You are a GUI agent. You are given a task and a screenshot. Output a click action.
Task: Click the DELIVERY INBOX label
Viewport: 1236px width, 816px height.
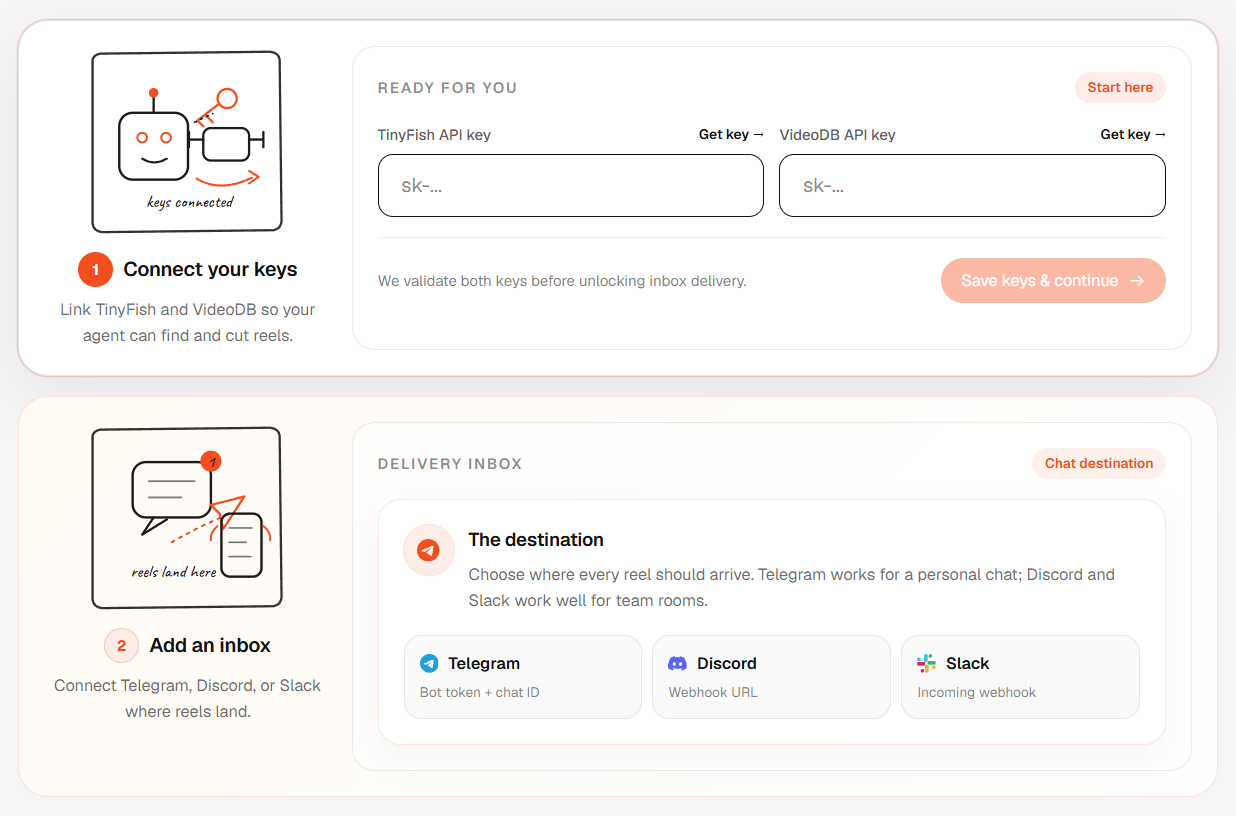click(x=450, y=464)
